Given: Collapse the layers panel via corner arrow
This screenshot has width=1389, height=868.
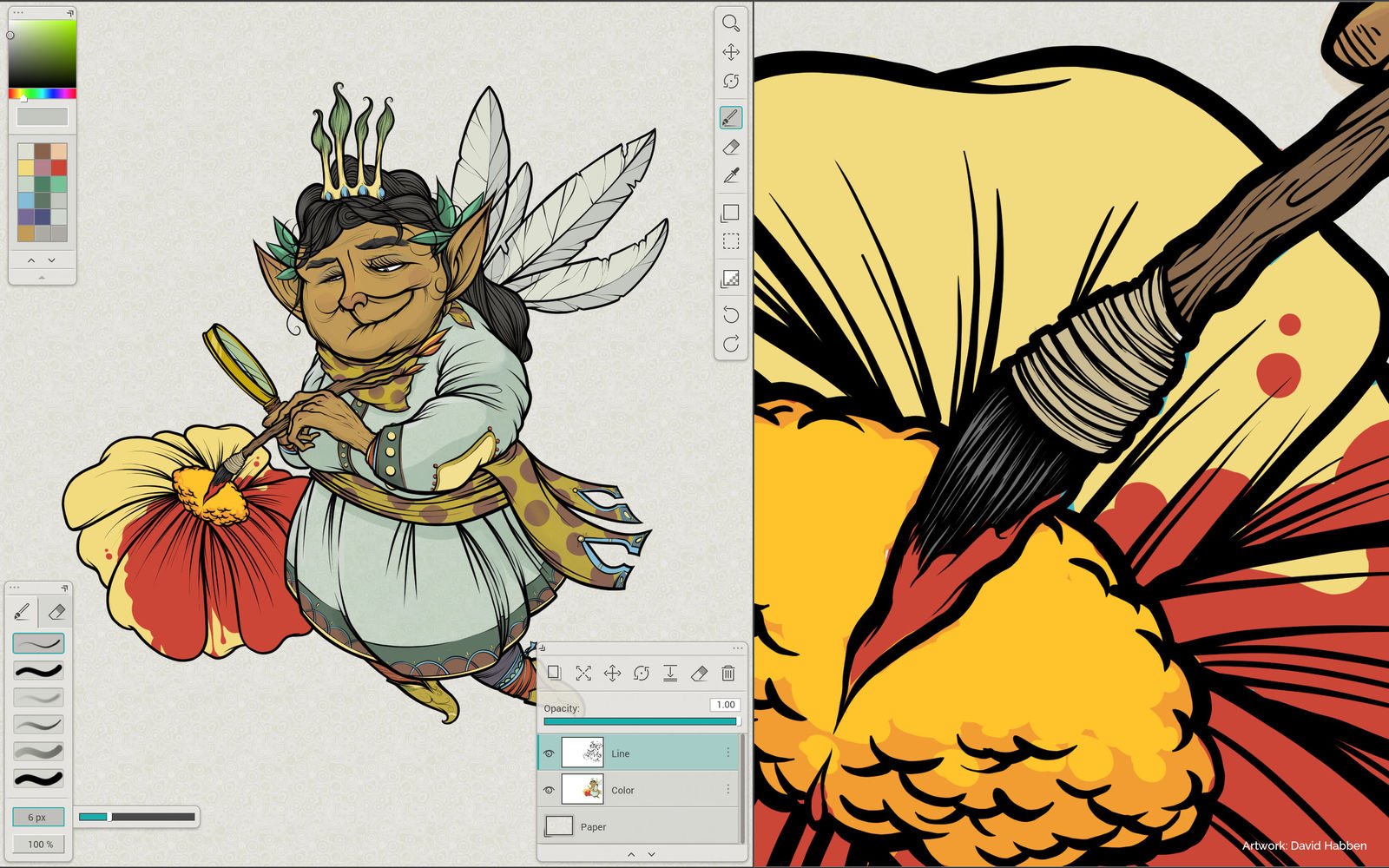Looking at the screenshot, I should pos(543,648).
